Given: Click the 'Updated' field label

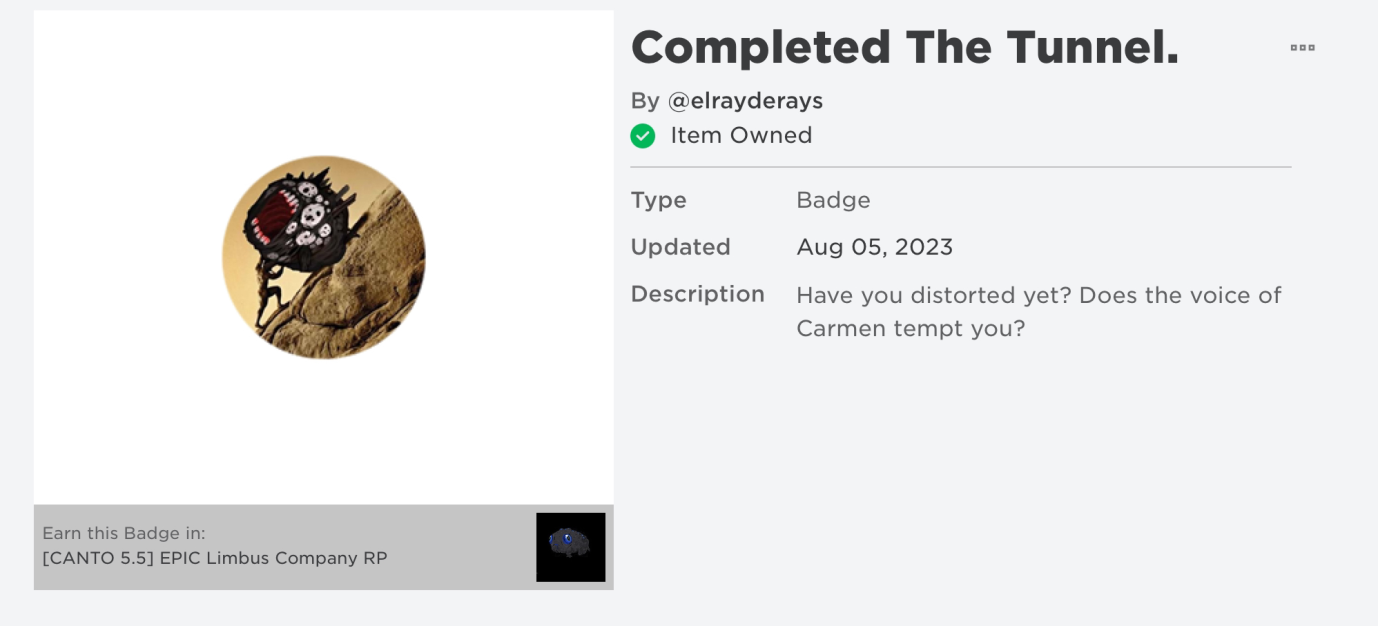Looking at the screenshot, I should (680, 247).
